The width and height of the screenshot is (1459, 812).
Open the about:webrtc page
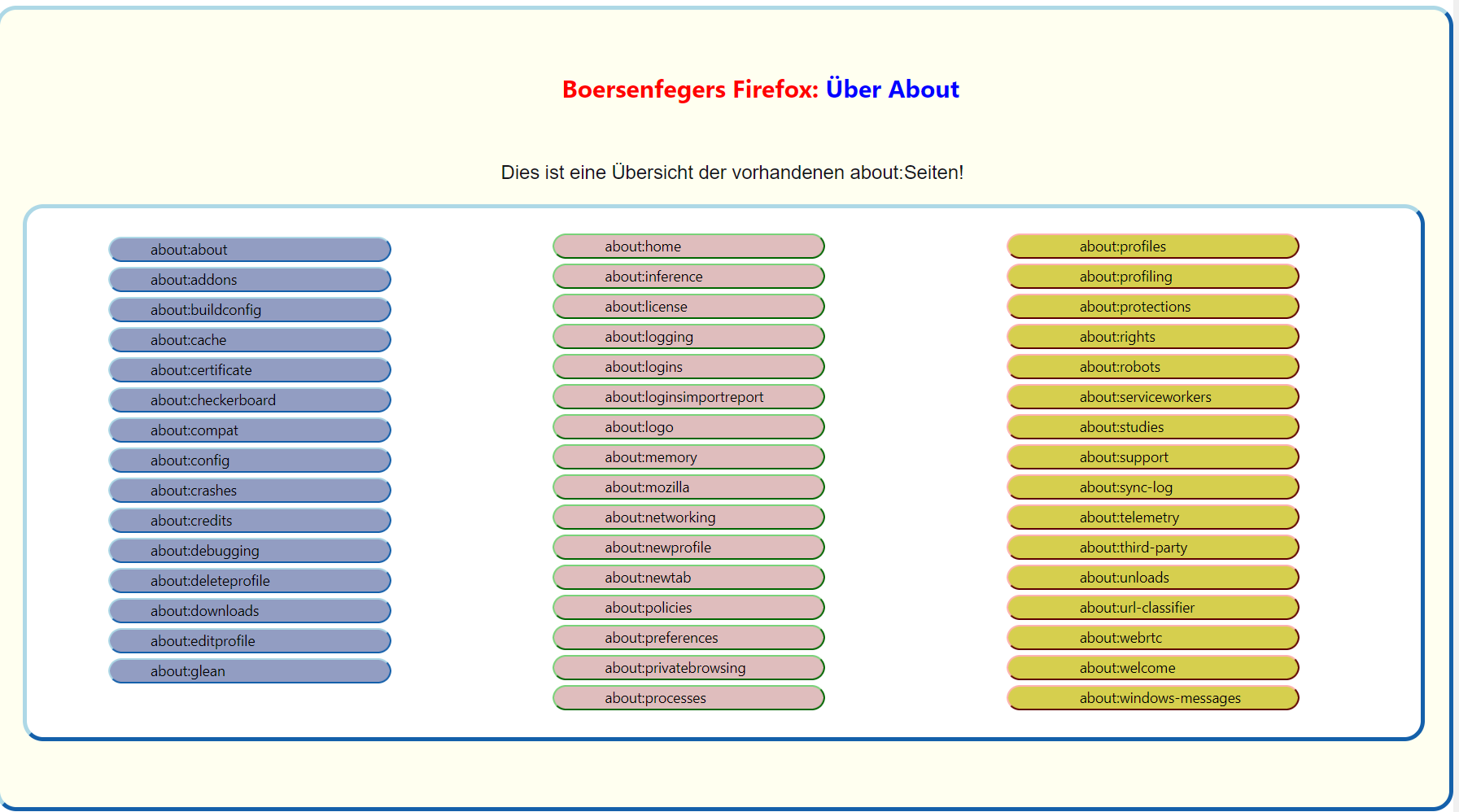1153,638
